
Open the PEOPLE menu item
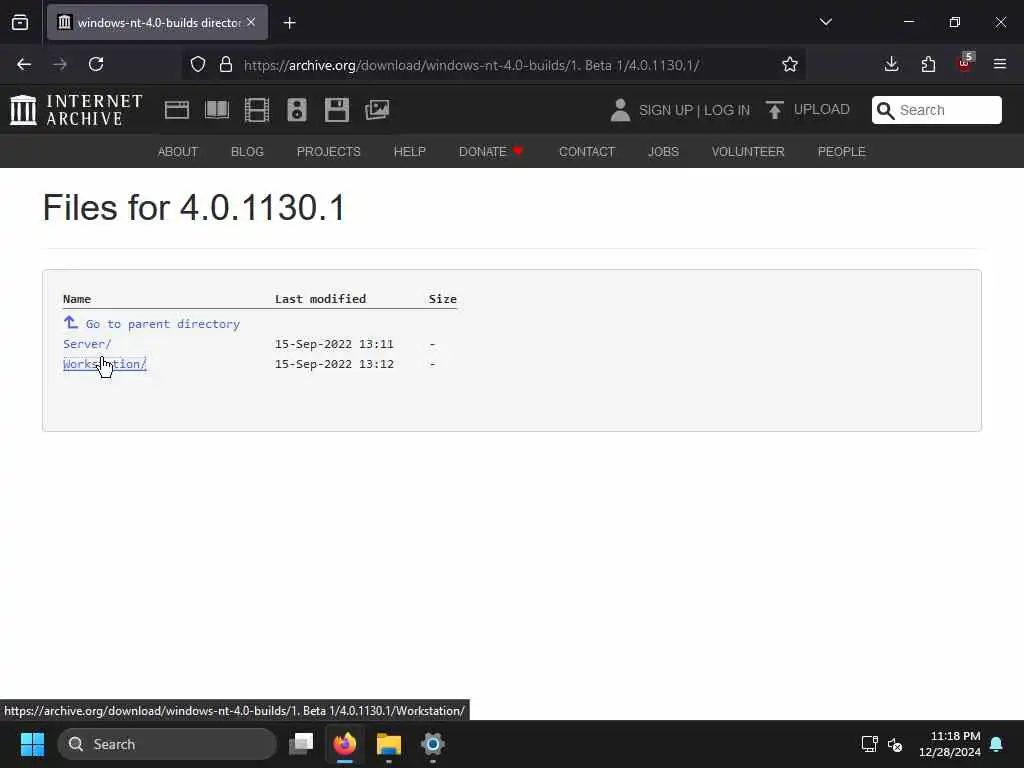coord(842,152)
